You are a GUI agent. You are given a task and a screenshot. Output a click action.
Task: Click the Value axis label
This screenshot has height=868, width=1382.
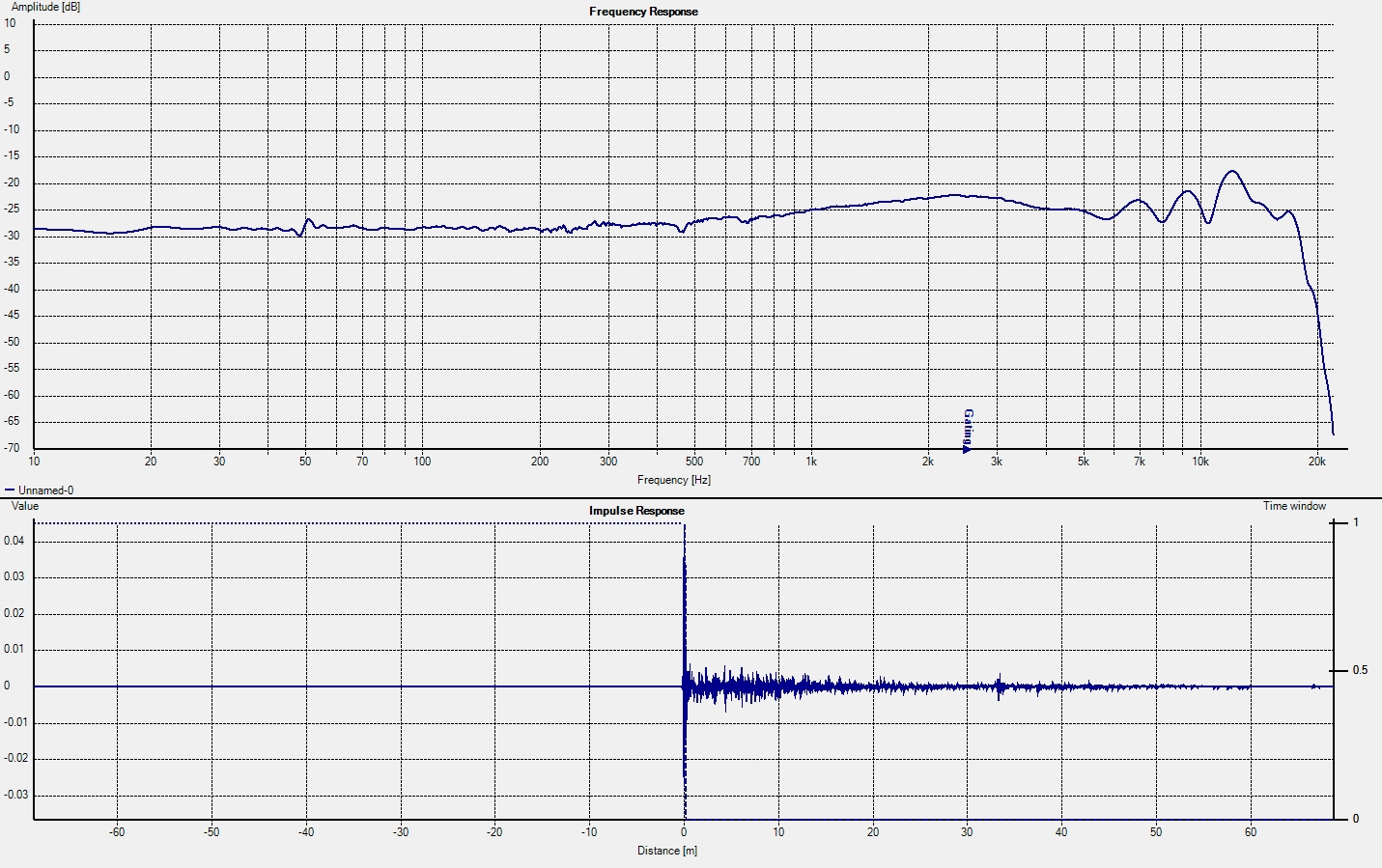point(25,506)
